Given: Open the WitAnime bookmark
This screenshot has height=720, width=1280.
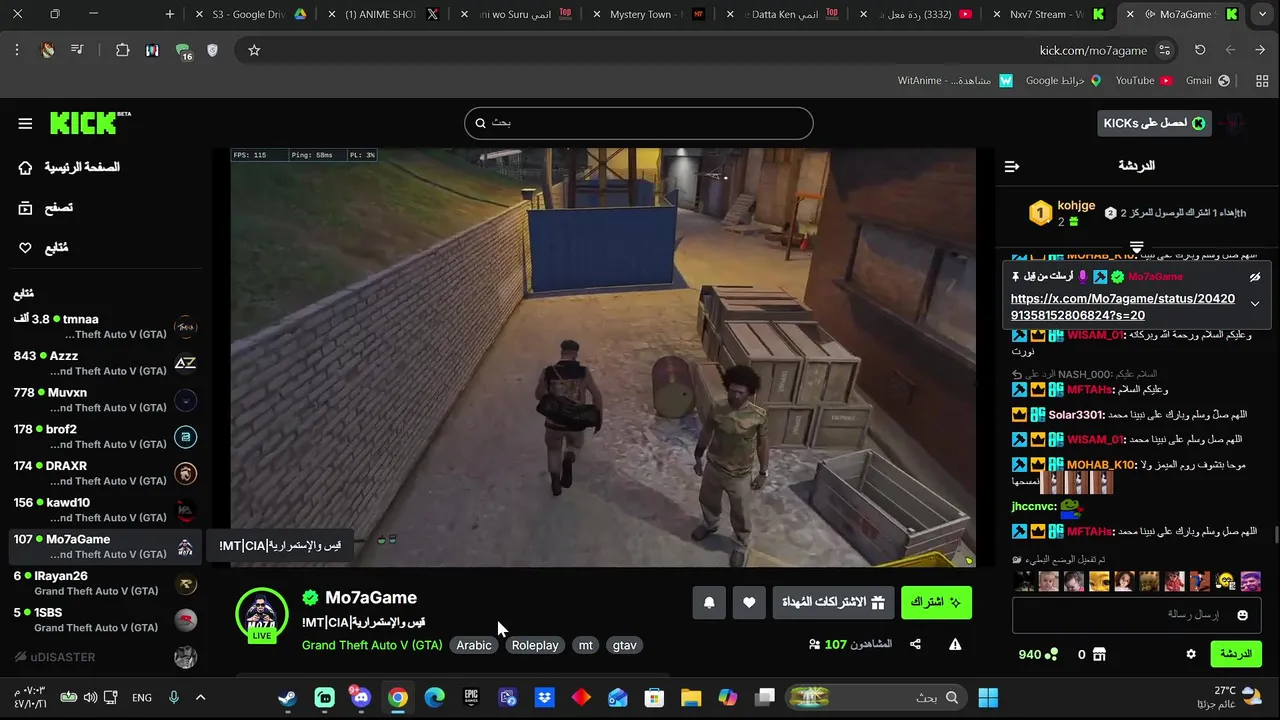Looking at the screenshot, I should click(955, 80).
